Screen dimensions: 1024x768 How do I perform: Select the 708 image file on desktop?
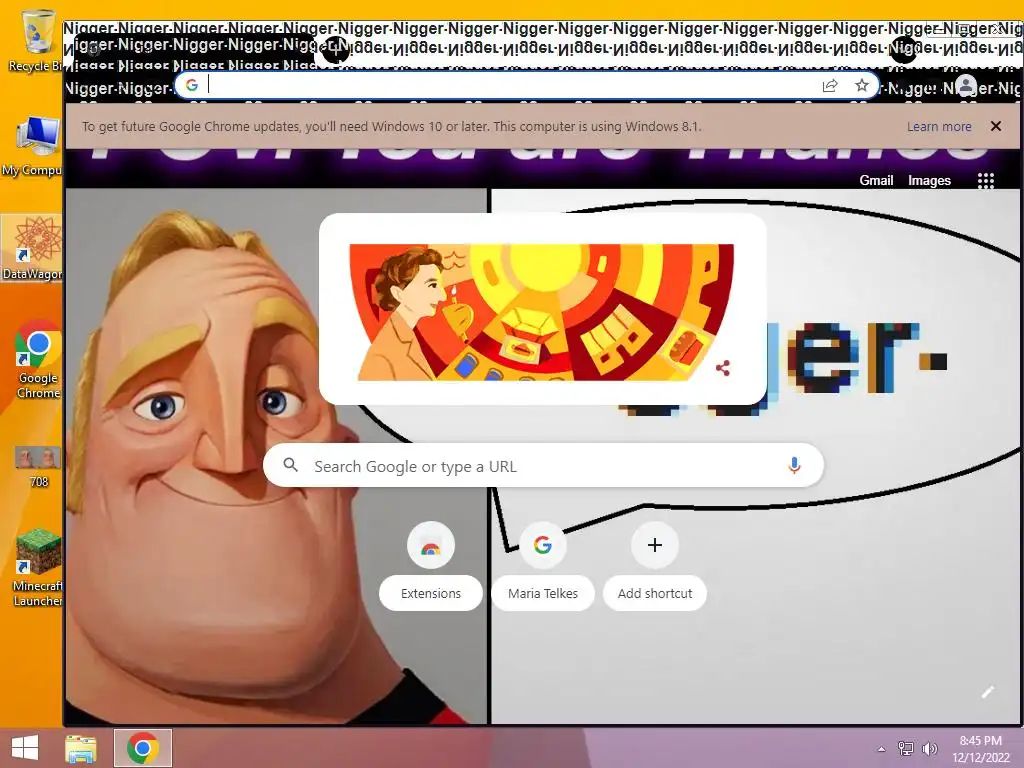click(x=38, y=466)
